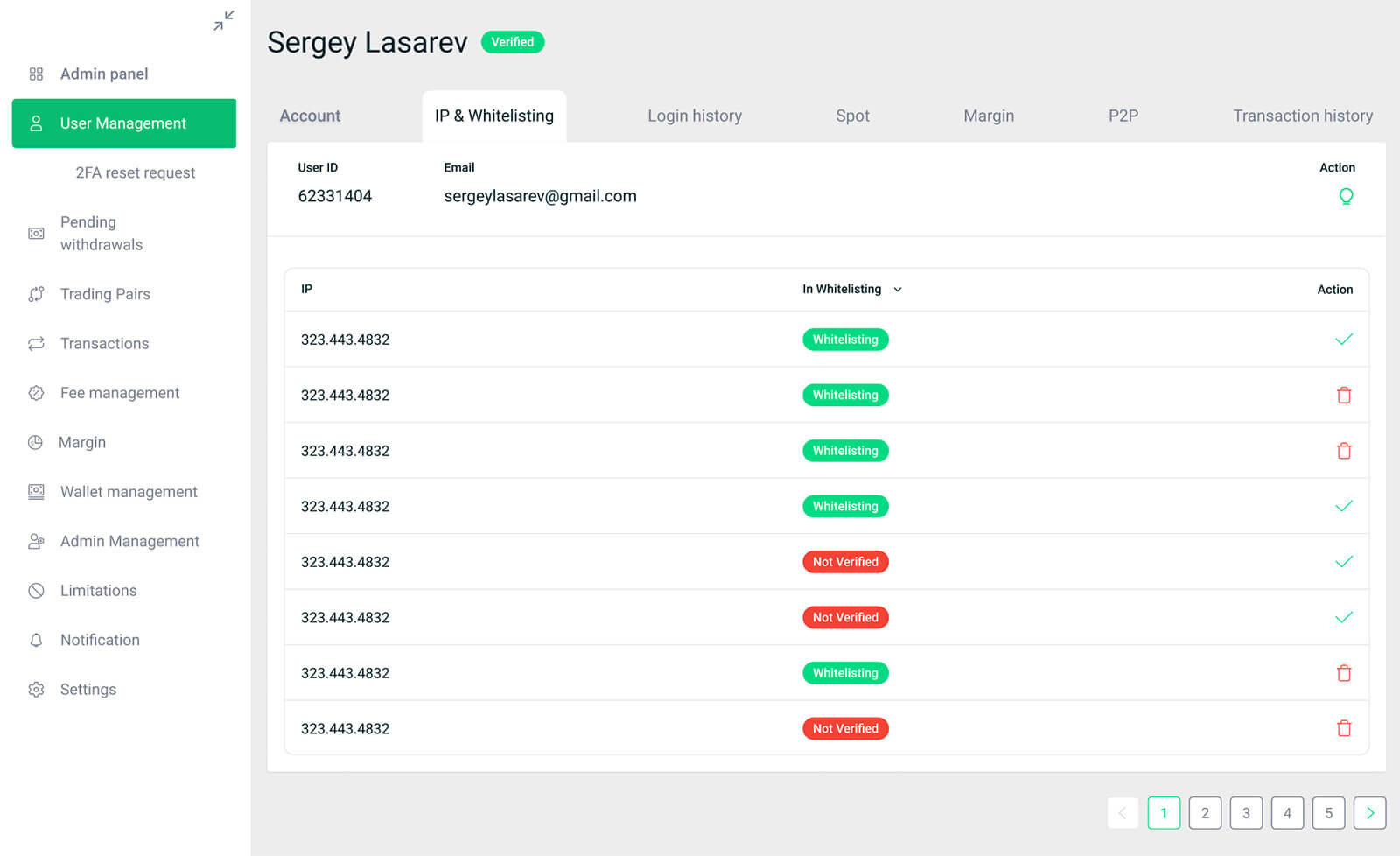Image resolution: width=1400 pixels, height=856 pixels.
Task: Open the Settings gear in the sidebar
Action: click(x=36, y=690)
